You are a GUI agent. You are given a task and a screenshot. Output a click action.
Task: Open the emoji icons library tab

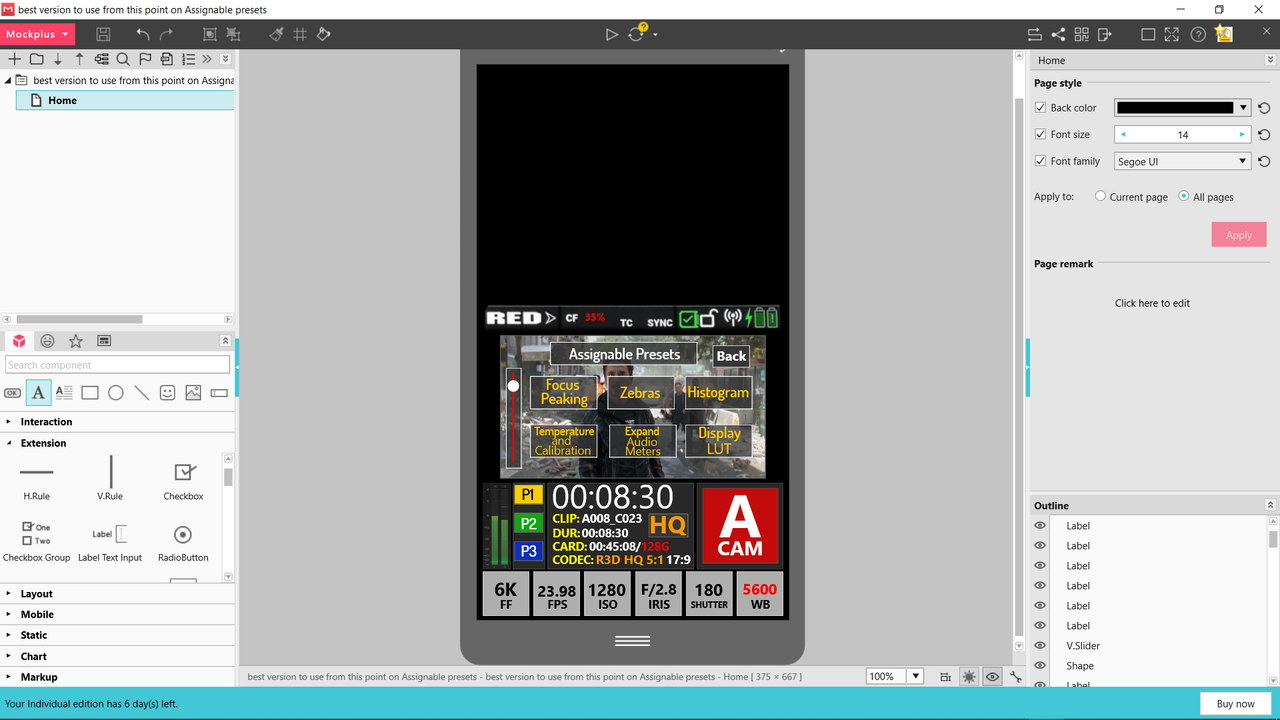pos(47,341)
